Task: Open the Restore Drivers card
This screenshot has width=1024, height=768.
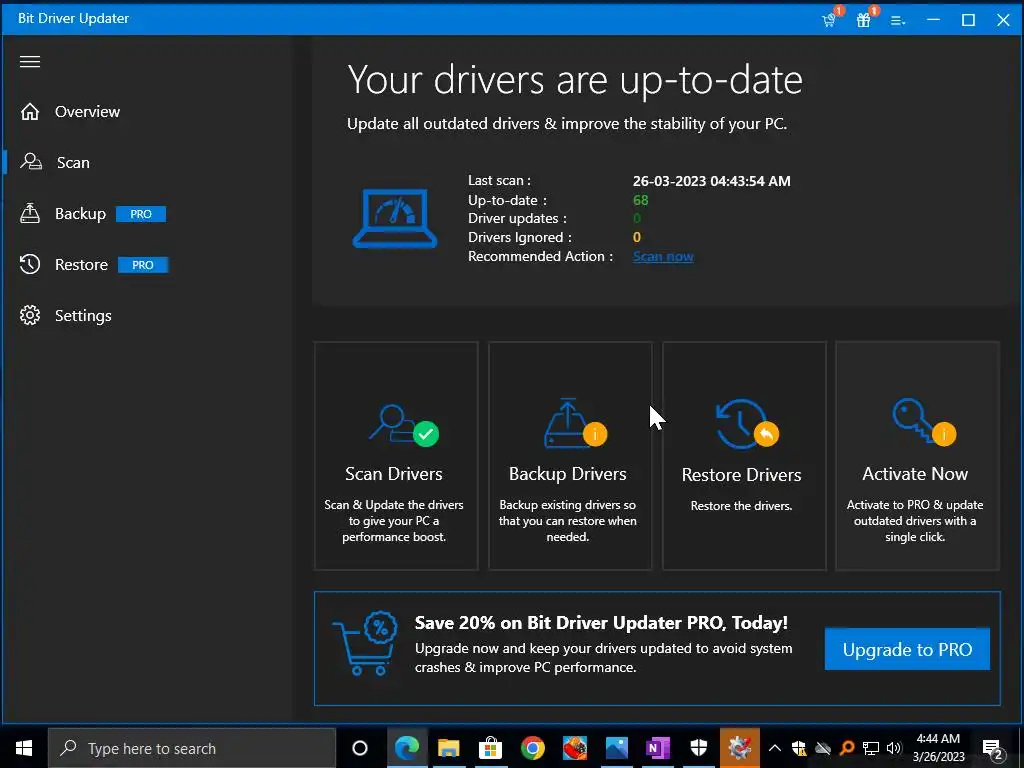Action: coord(744,456)
